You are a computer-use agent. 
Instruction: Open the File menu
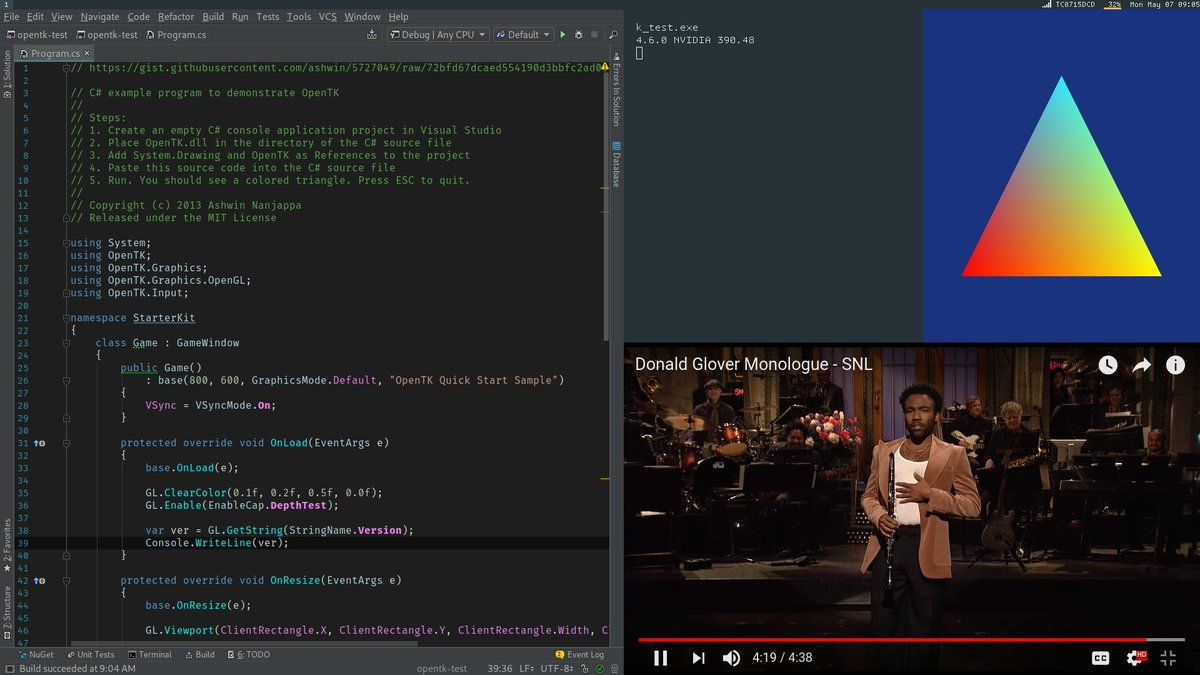tap(11, 17)
